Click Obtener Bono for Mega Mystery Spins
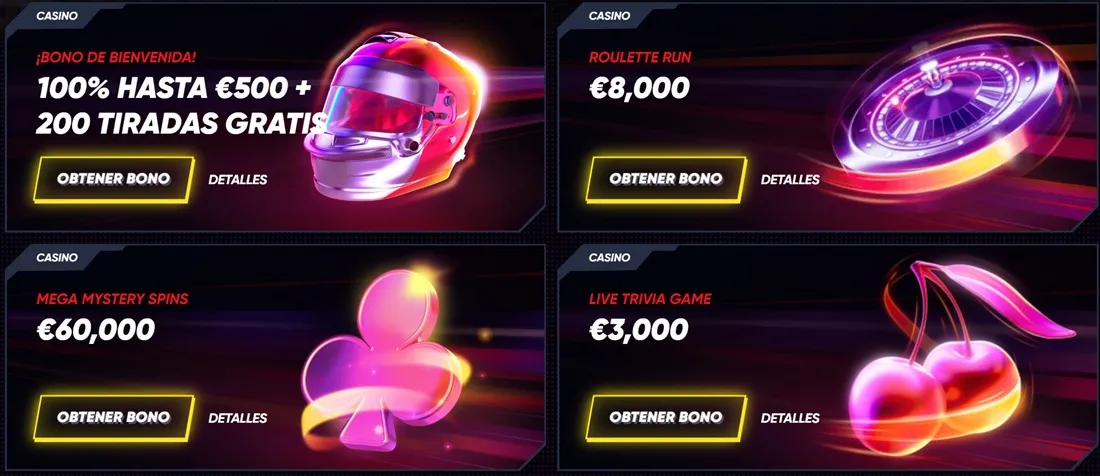This screenshot has height=476, width=1100. 114,418
